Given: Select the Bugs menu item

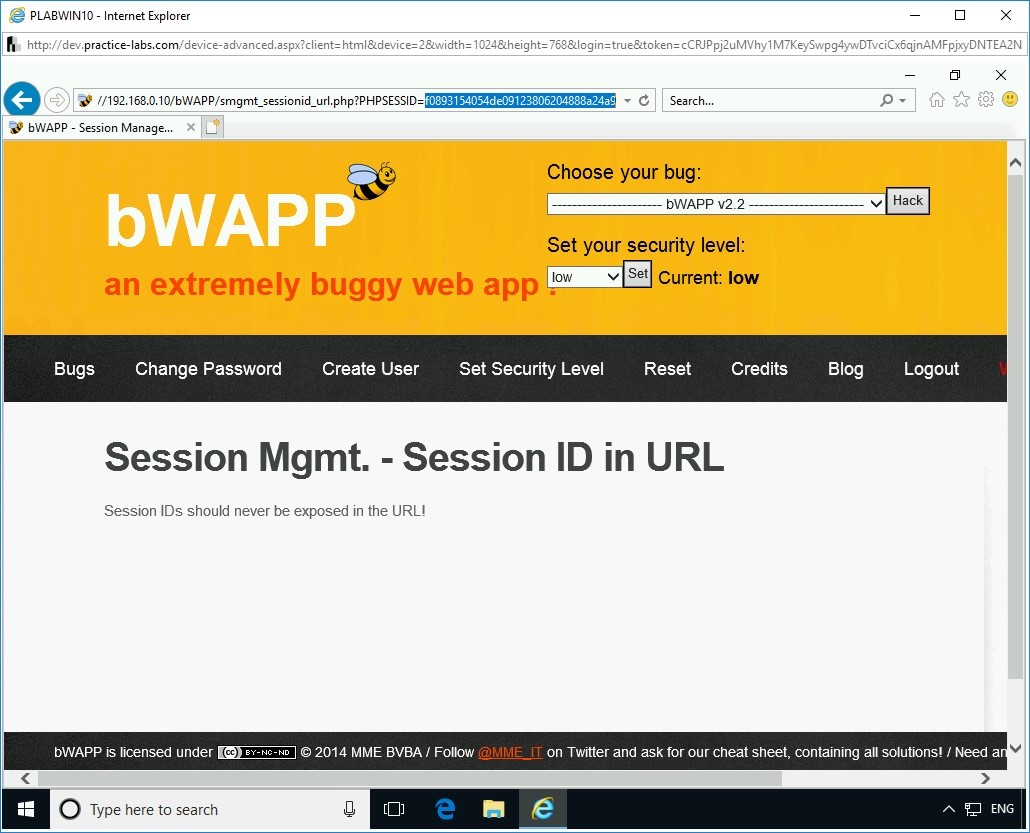Looking at the screenshot, I should point(74,369).
